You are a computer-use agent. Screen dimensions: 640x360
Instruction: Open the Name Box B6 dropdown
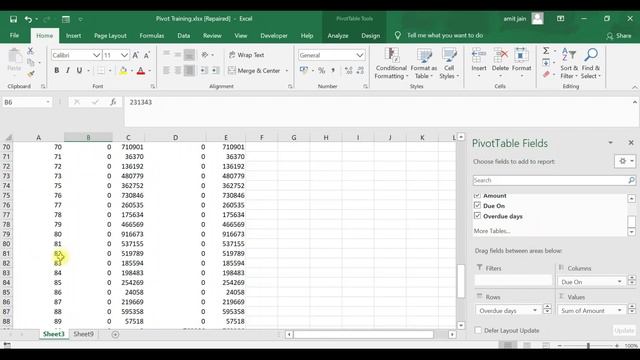tap(48, 102)
